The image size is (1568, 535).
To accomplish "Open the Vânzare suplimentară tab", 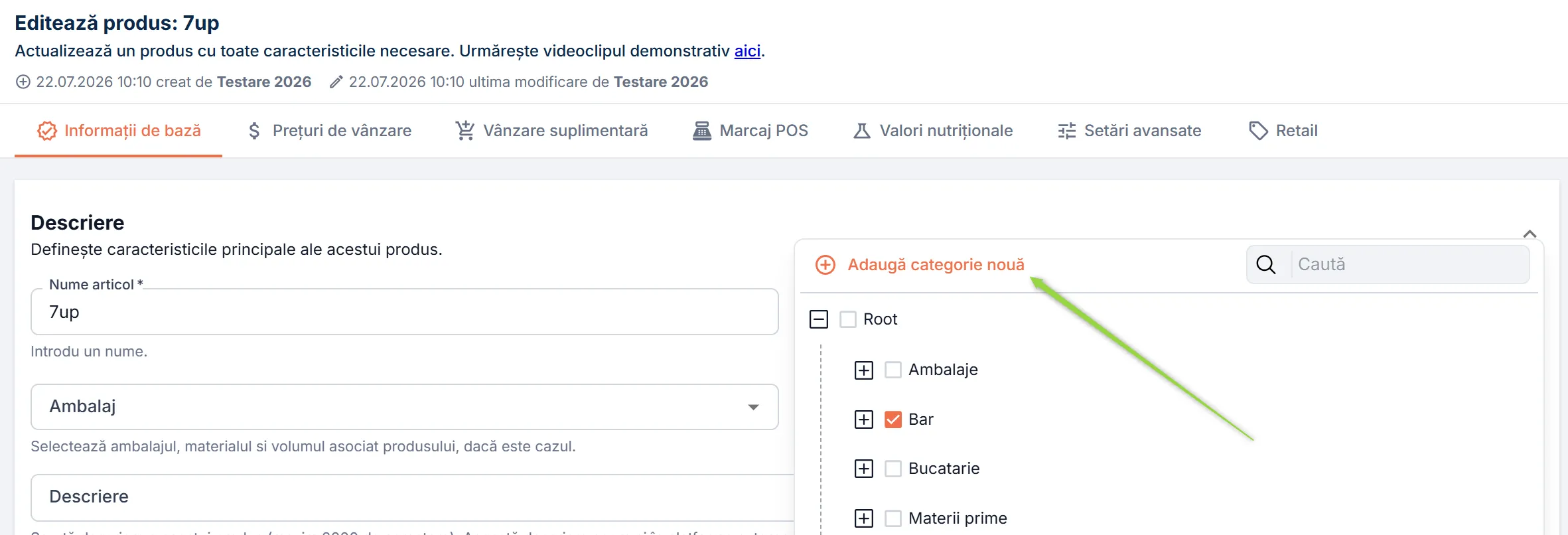I will click(x=551, y=131).
